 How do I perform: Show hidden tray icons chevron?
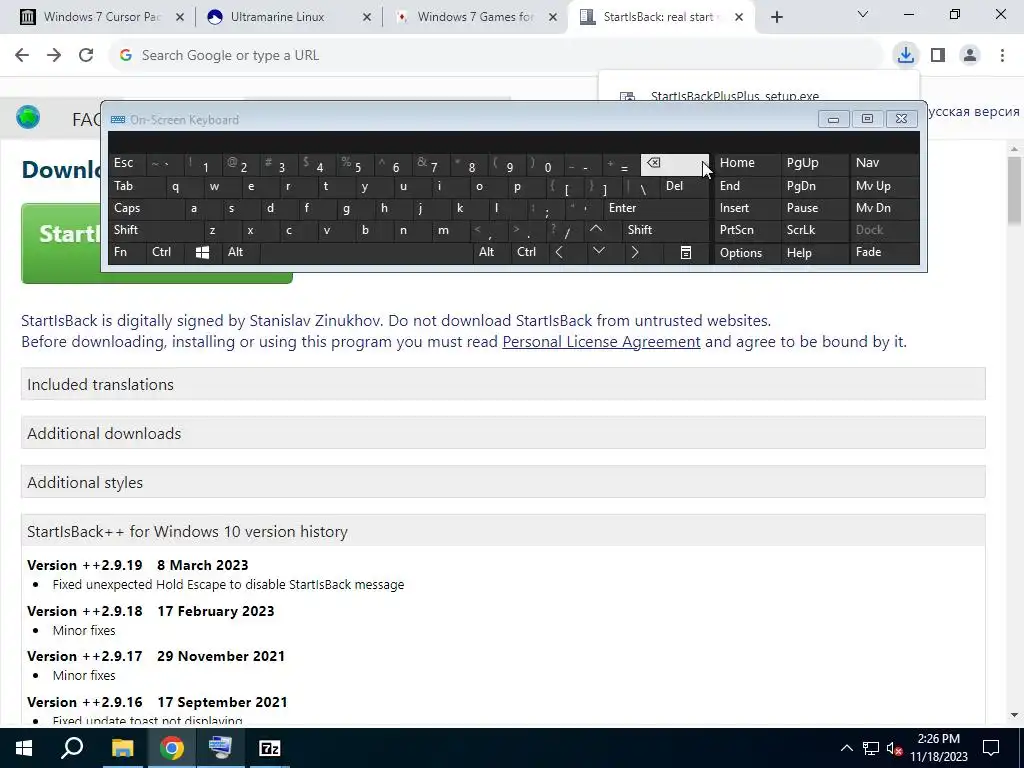point(846,748)
